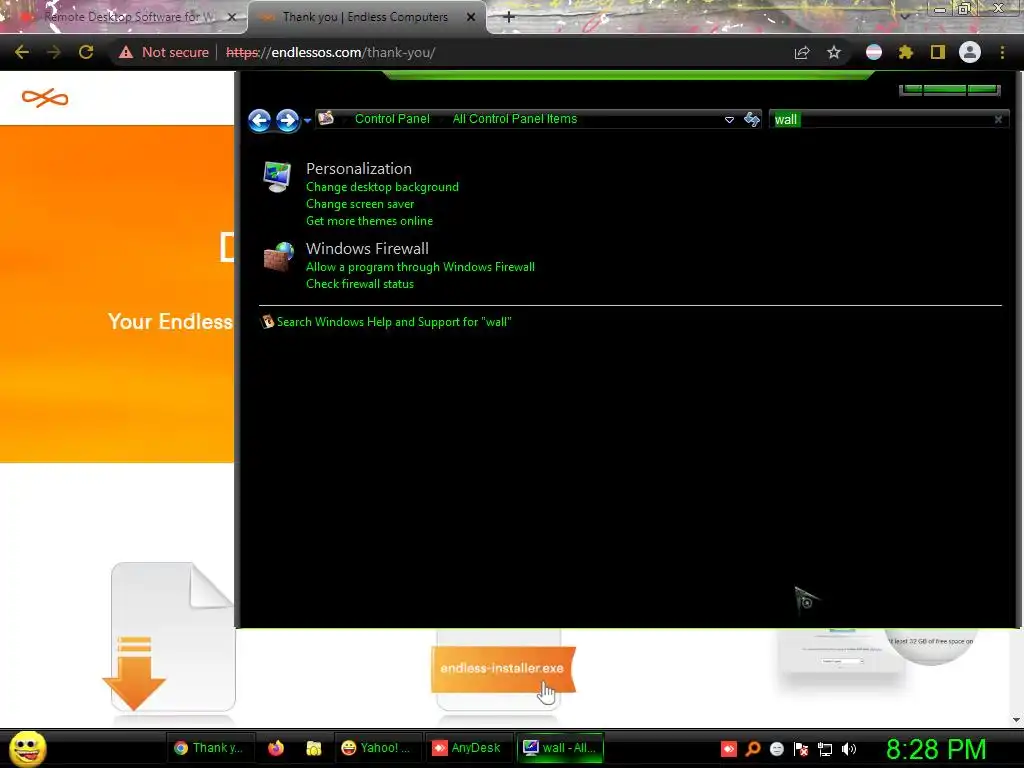
Task: Click the Not secure warning icon
Action: 126,52
